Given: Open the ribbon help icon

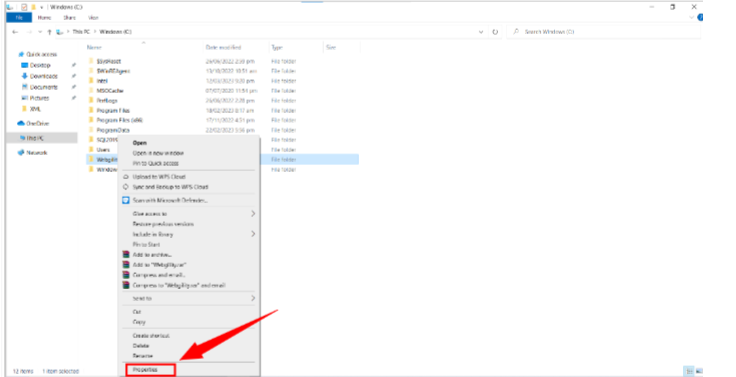Looking at the screenshot, I should [700, 18].
